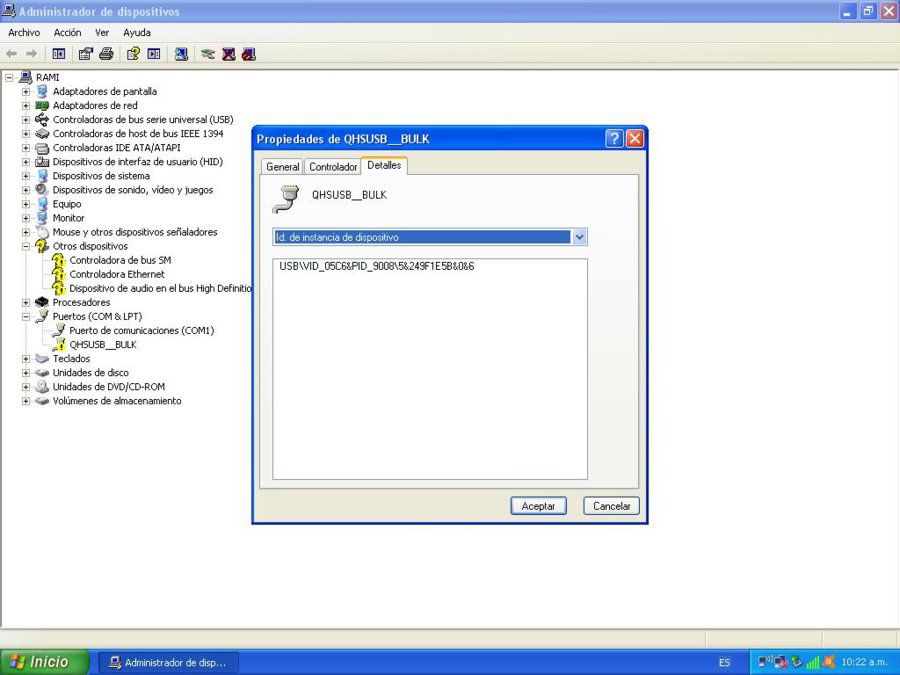900x675 pixels.
Task: Open the Ver menu
Action: pos(102,33)
